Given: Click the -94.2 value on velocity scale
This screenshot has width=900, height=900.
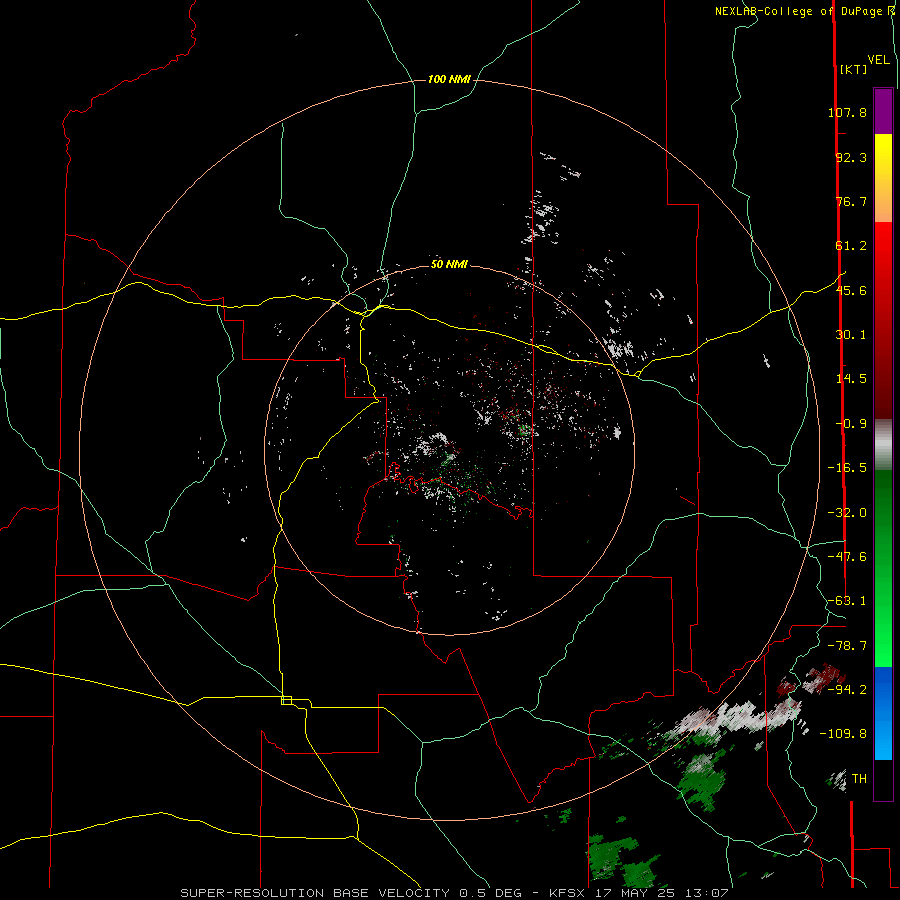Looking at the screenshot, I should coord(847,689).
